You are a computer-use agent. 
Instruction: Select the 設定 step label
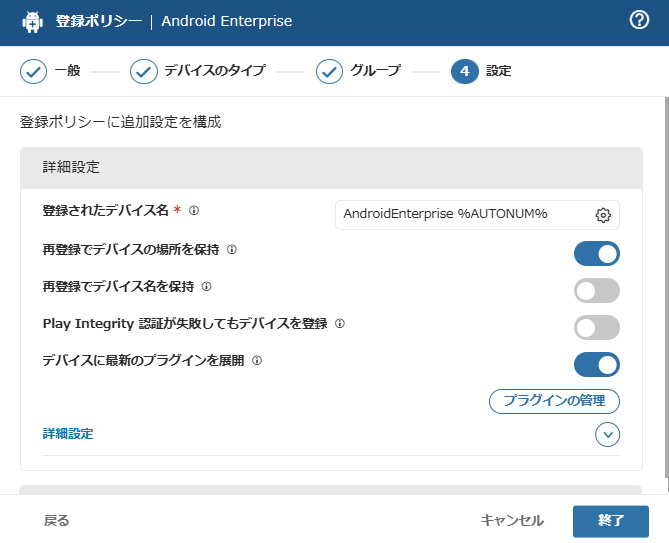click(x=498, y=70)
